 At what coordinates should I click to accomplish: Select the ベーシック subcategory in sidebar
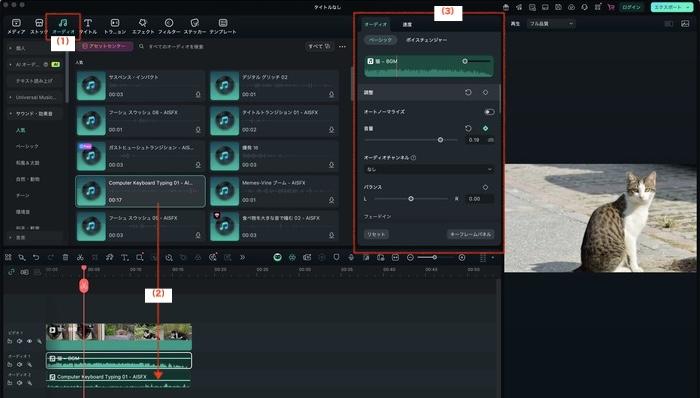point(27,146)
